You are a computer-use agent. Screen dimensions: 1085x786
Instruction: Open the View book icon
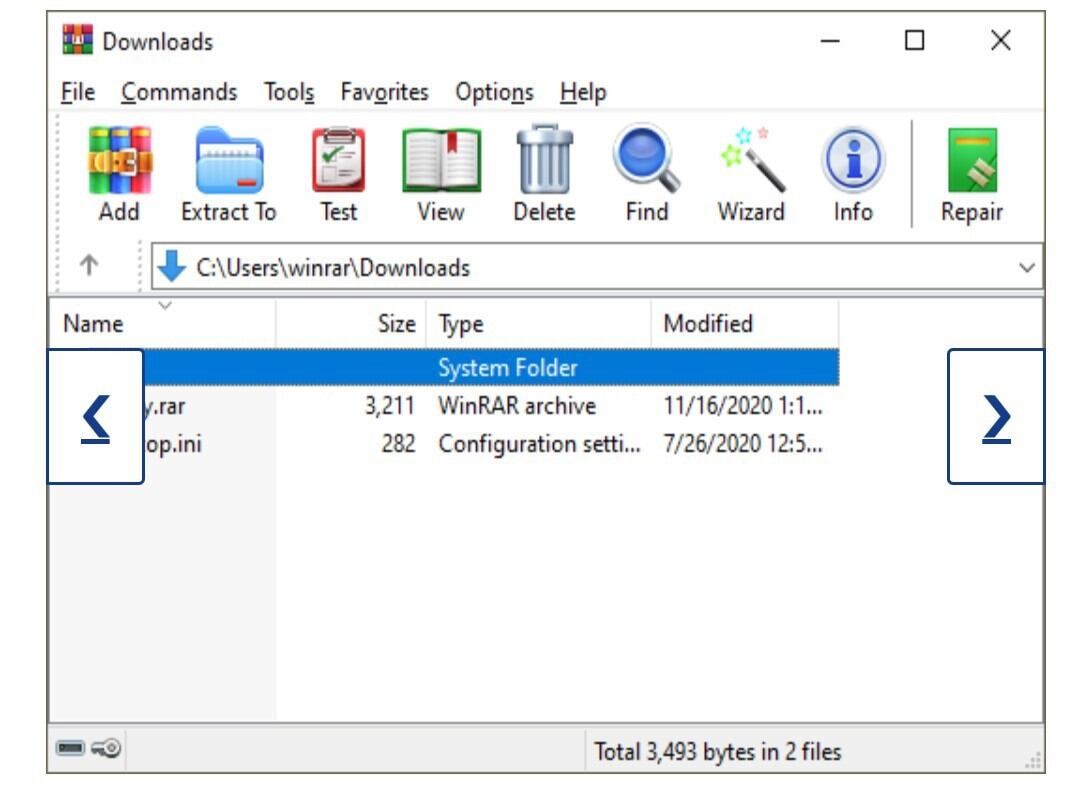tap(440, 161)
